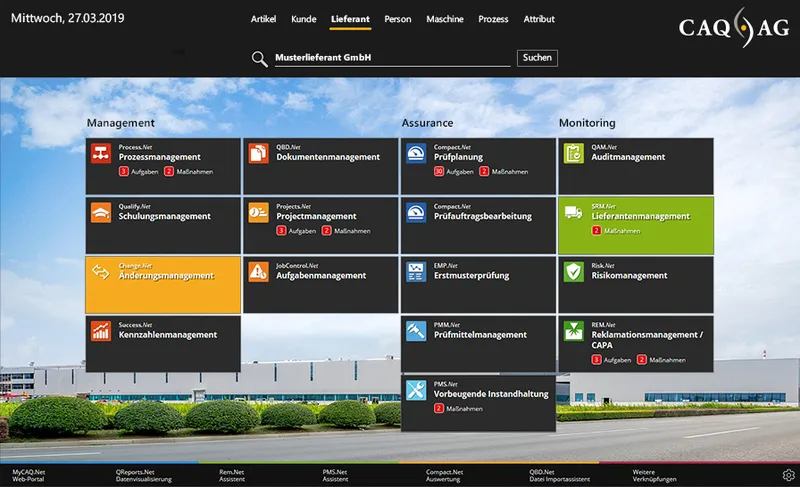800x487 pixels.
Task: Open Rem.Net Assistent link
Action: point(232,475)
